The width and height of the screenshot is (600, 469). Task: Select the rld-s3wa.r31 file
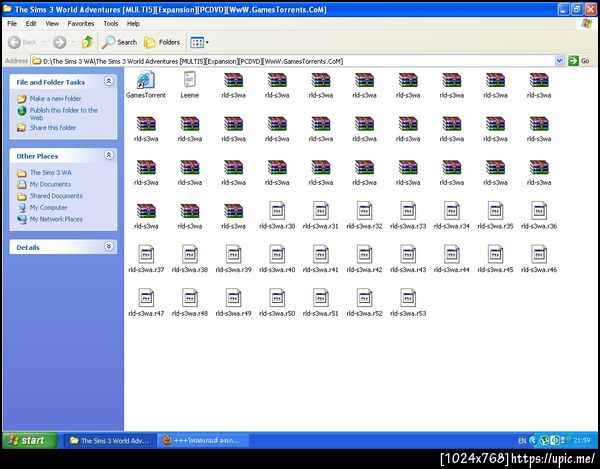[x=321, y=215]
